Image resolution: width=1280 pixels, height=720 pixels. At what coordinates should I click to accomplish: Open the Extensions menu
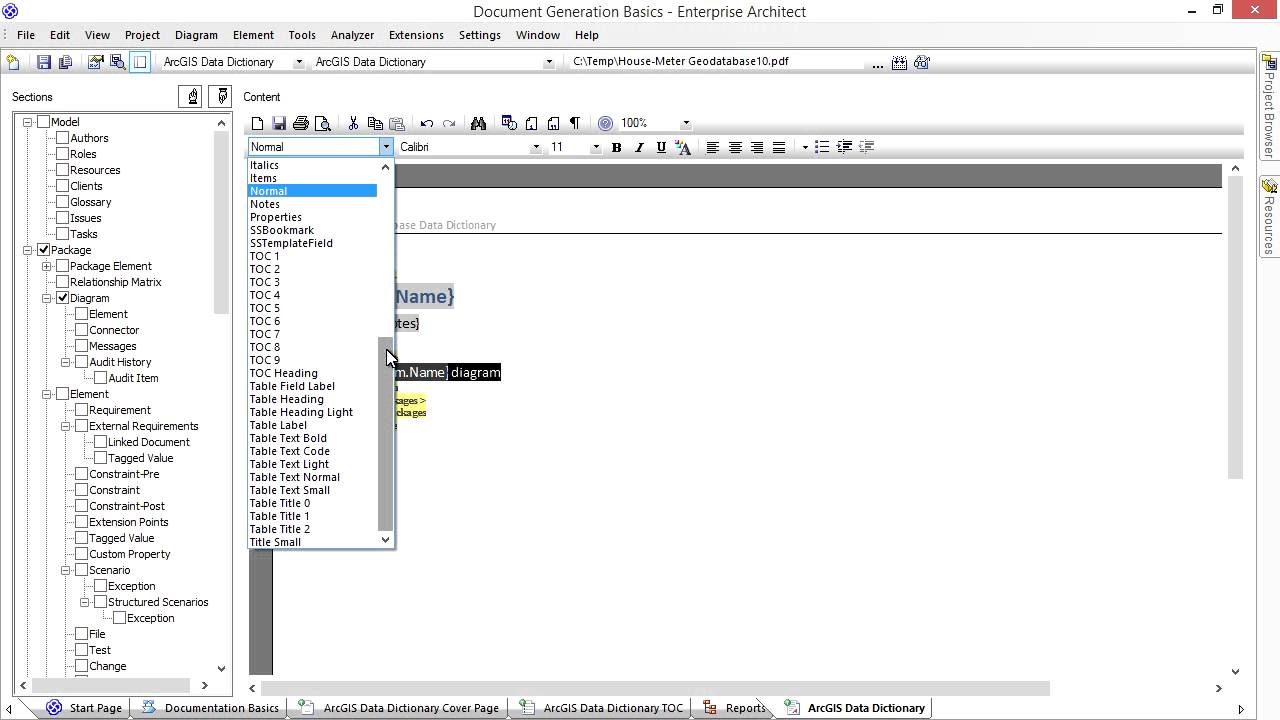click(x=416, y=35)
